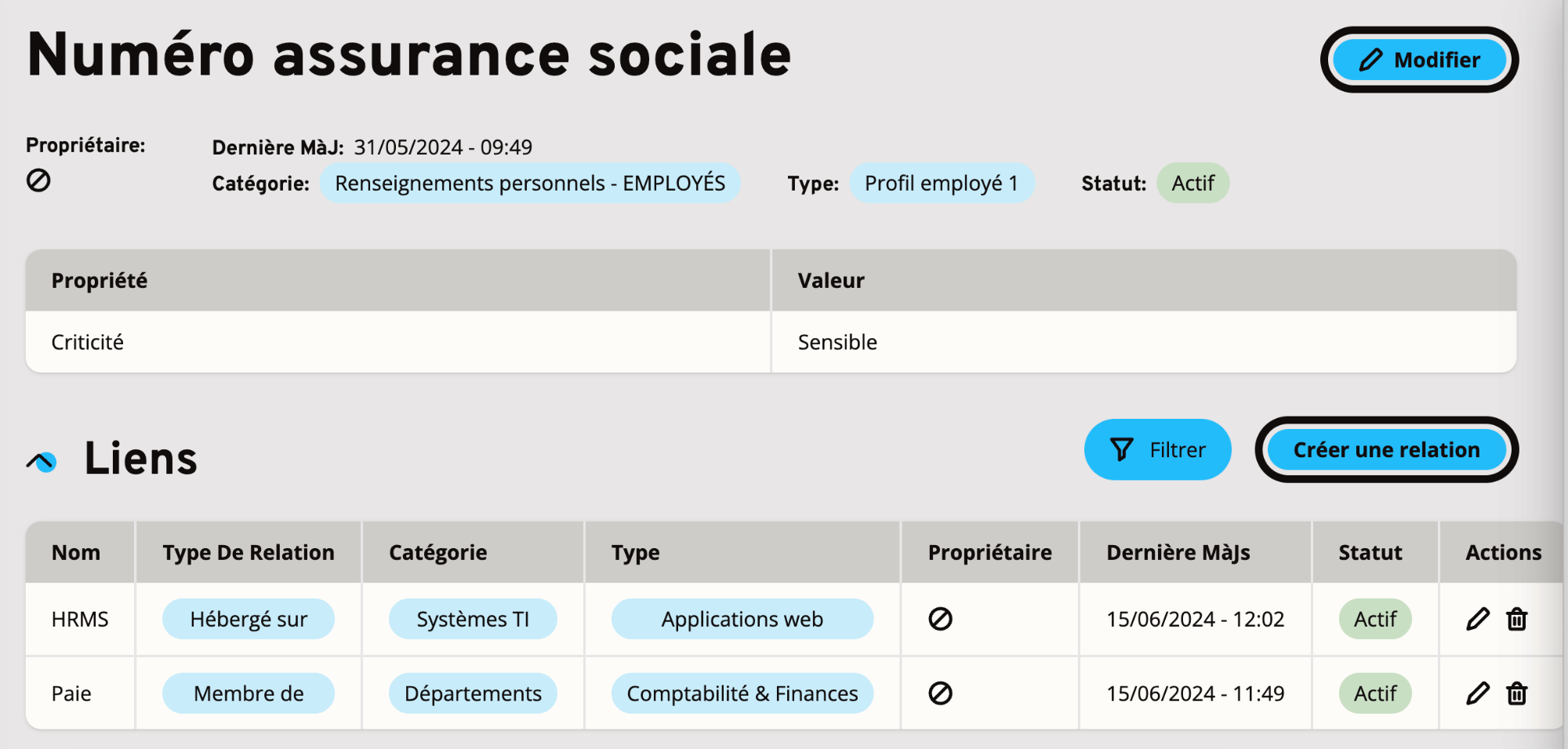Open the Systèmes TI category tag
The width and height of the screenshot is (1568, 749).
point(473,619)
